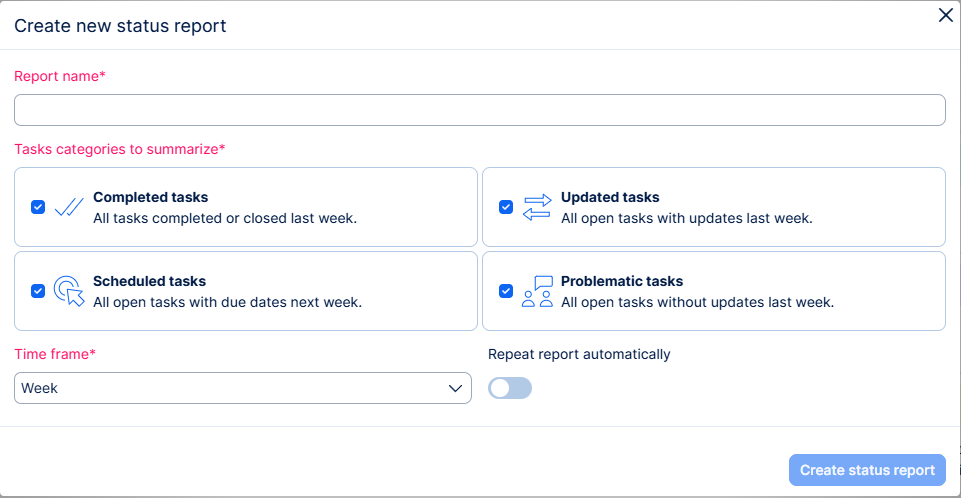The image size is (961, 498).
Task: Deselect the Problematic tasks checkbox
Action: pos(506,291)
